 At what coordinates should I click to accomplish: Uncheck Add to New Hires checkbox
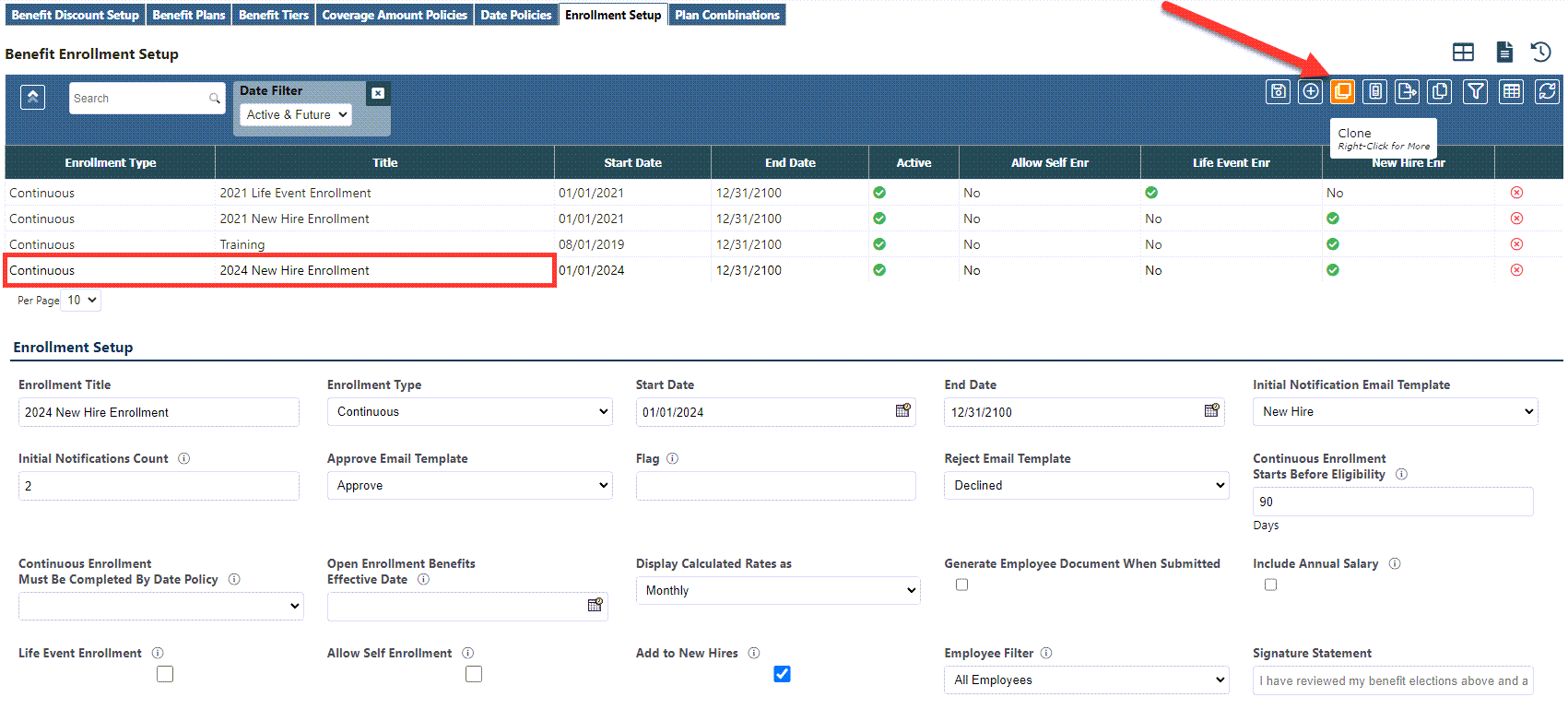[782, 674]
